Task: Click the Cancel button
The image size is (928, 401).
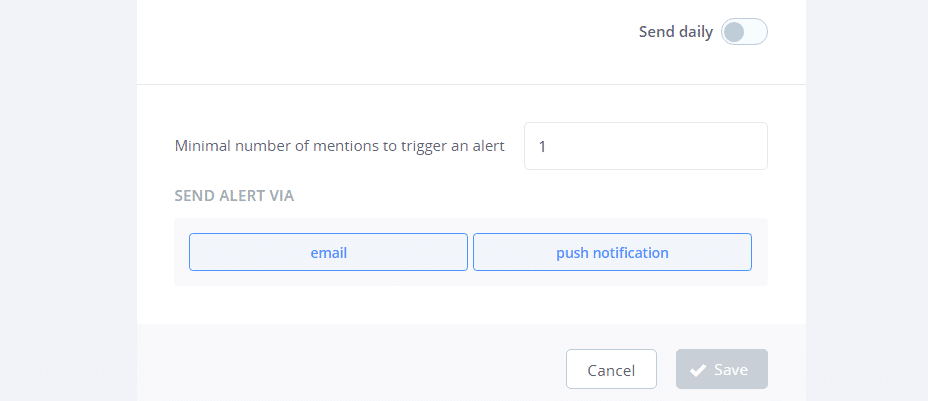Action: pos(611,369)
